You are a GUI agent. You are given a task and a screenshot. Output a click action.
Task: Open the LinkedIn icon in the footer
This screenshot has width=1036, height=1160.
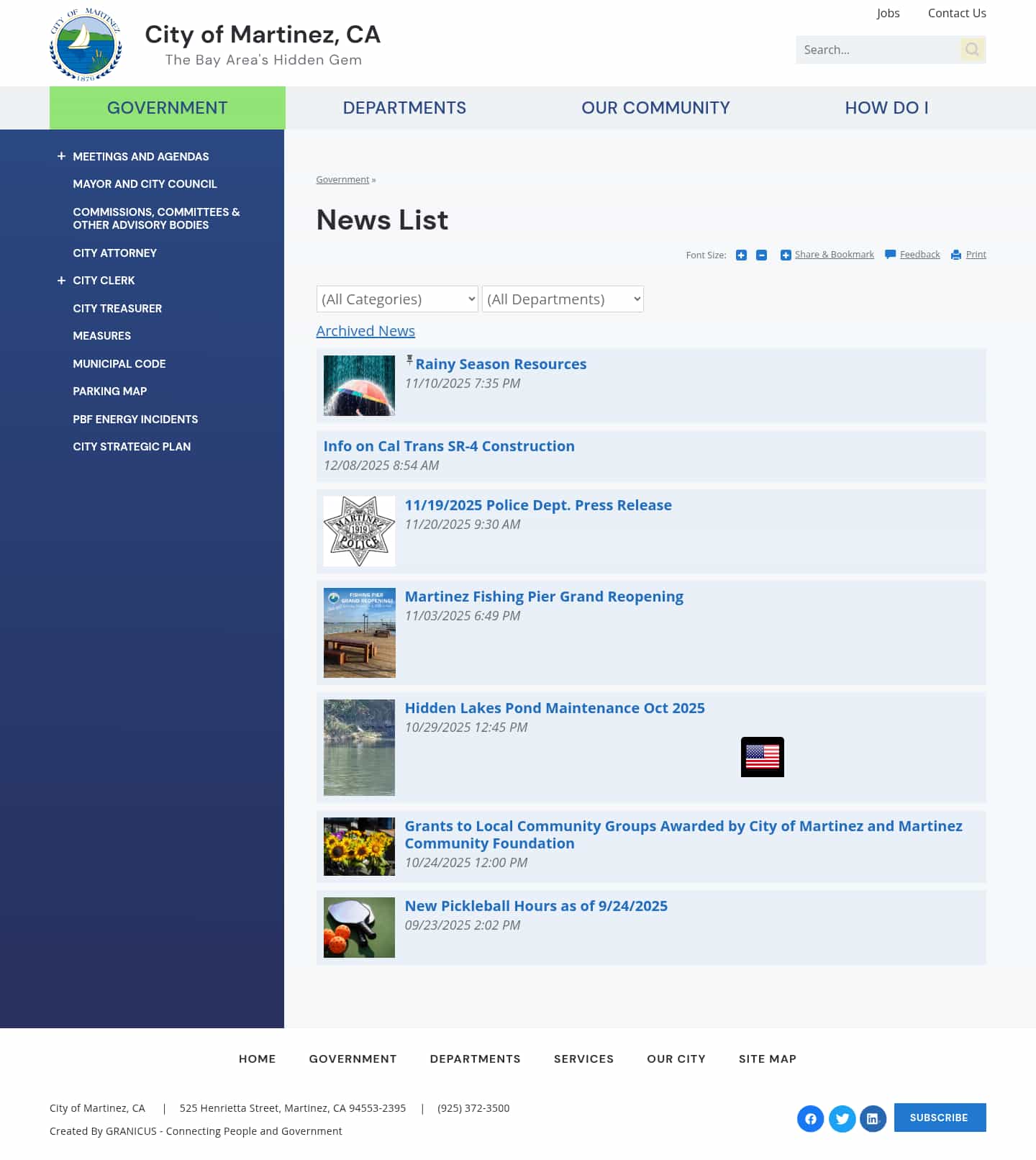pos(873,1118)
